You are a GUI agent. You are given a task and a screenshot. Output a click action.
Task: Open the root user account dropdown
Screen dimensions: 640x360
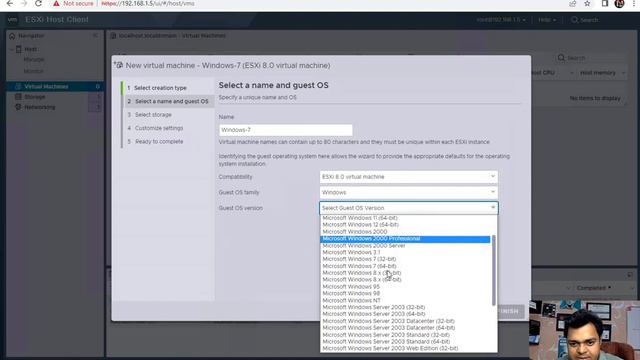[x=501, y=20]
